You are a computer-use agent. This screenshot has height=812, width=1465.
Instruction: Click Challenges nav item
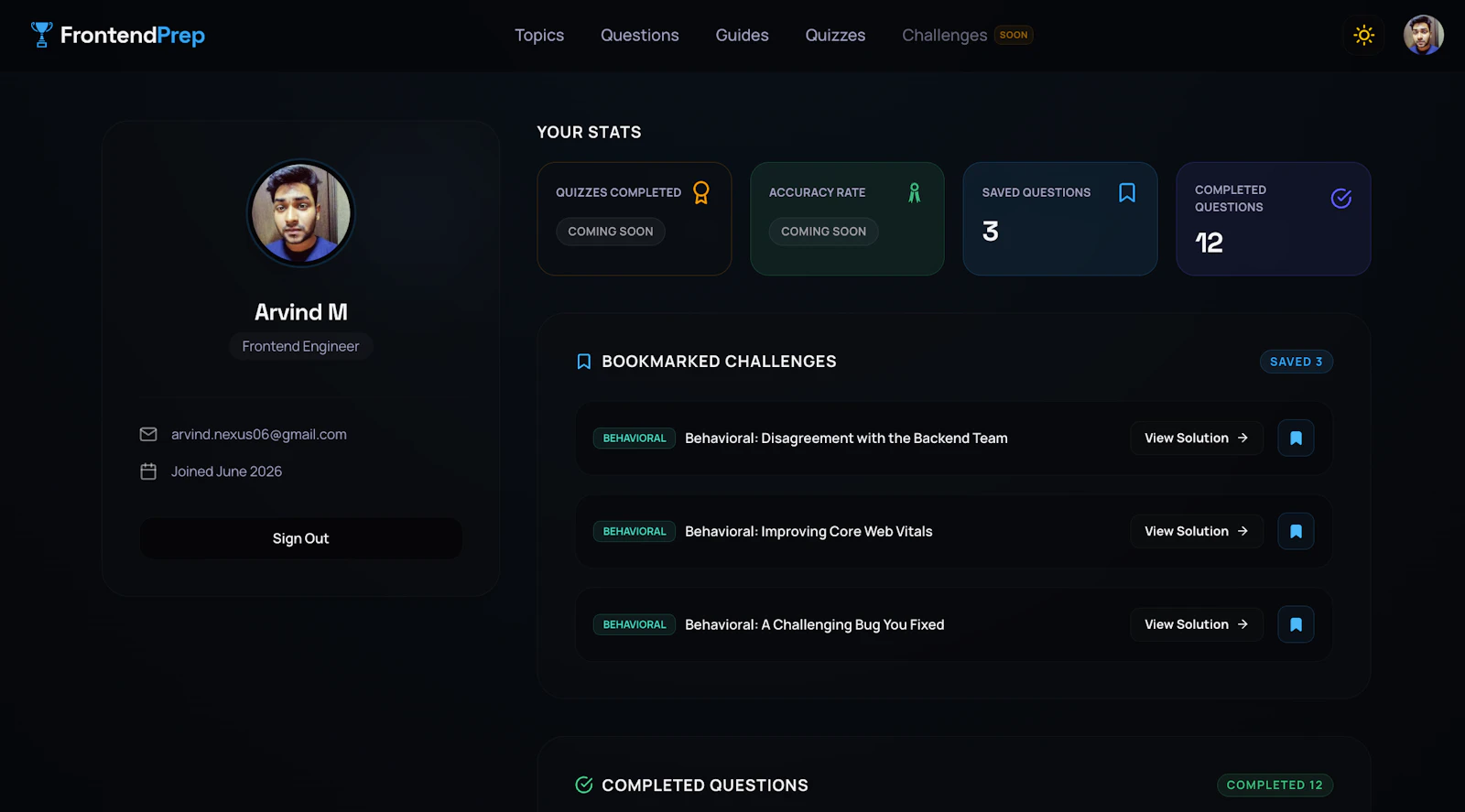click(944, 35)
